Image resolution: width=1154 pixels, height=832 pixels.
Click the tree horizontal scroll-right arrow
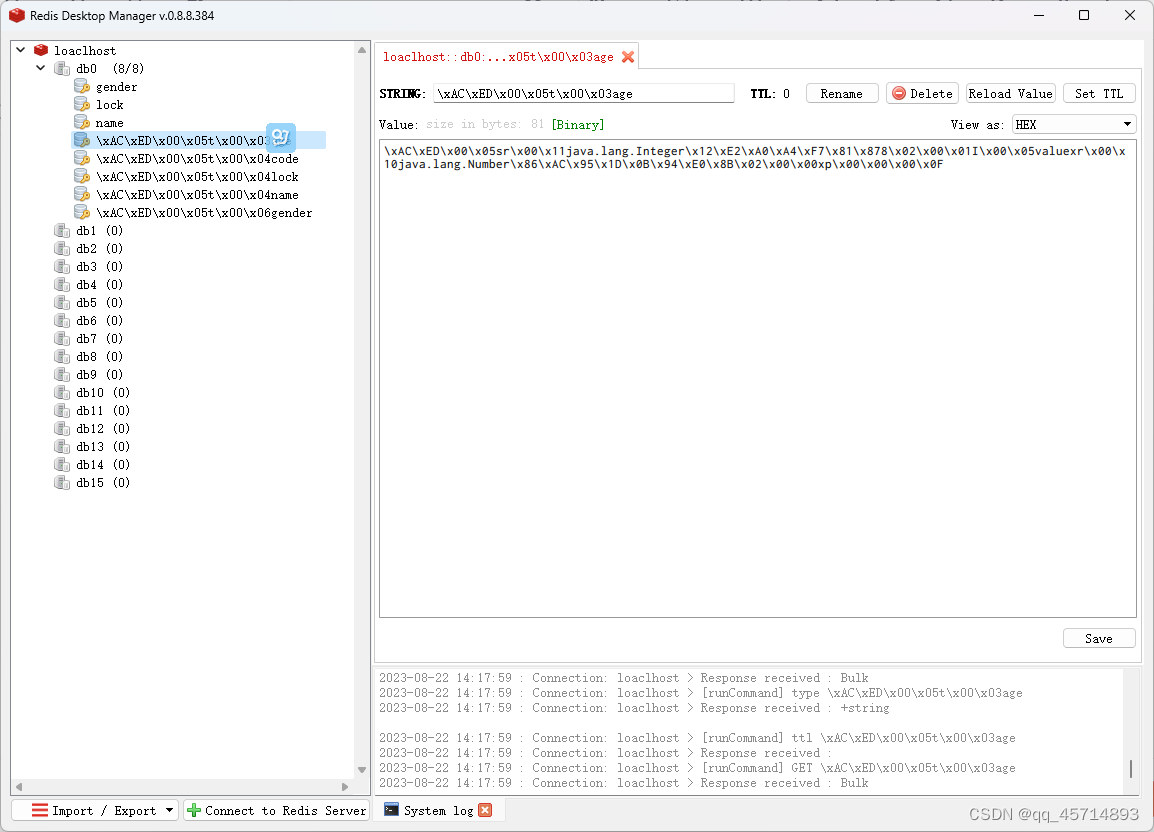point(344,786)
